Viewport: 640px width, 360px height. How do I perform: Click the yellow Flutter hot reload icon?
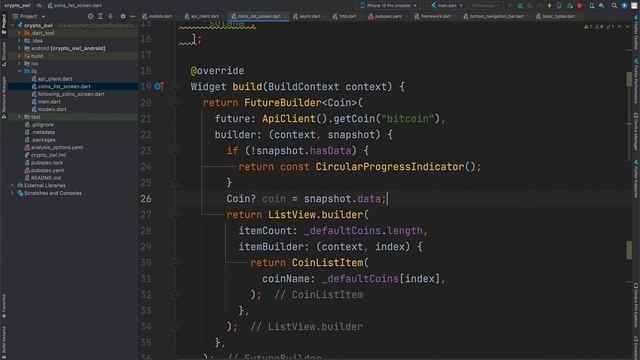tap(549, 6)
